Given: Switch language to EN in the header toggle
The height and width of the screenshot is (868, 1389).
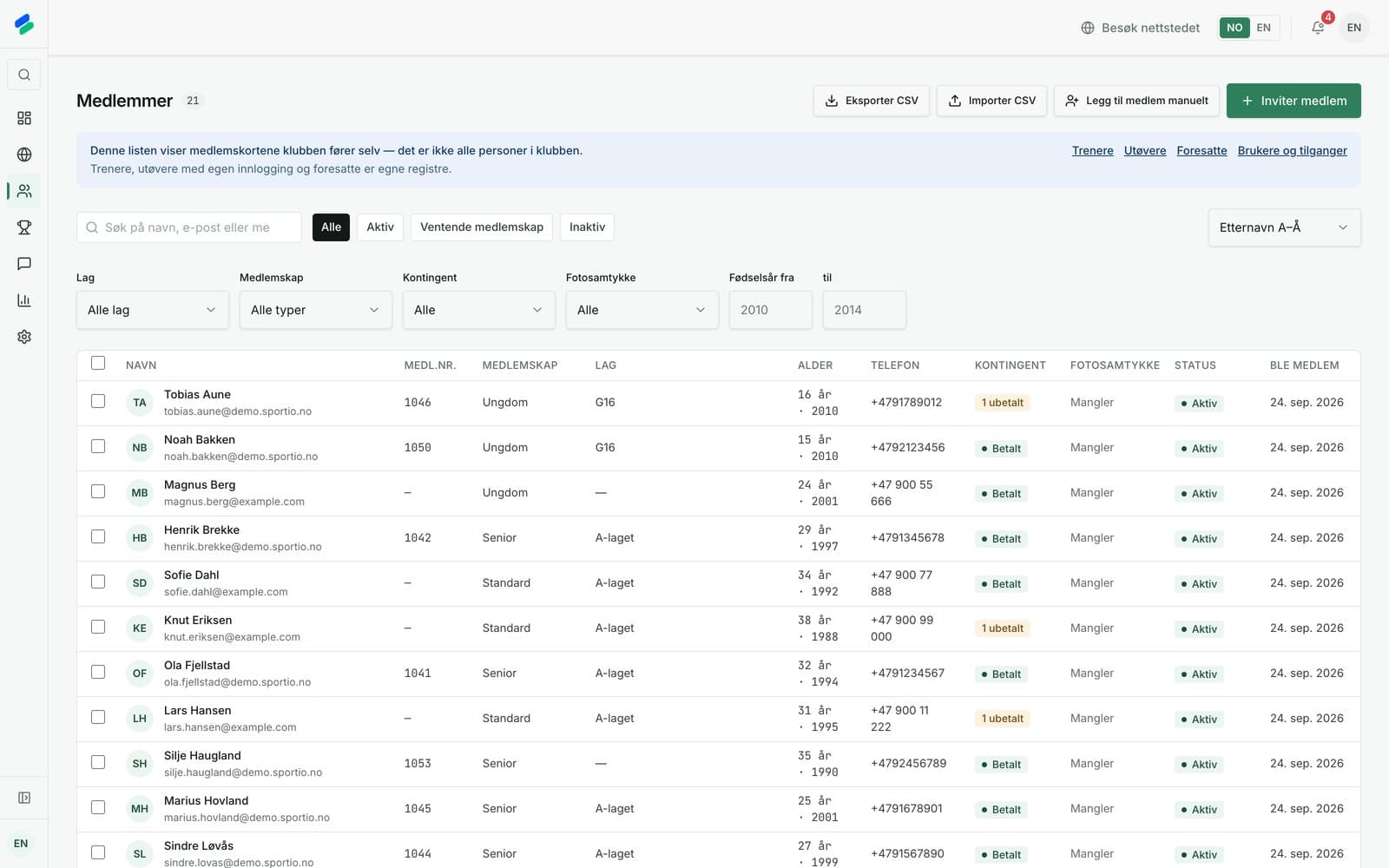Looking at the screenshot, I should [x=1264, y=28].
